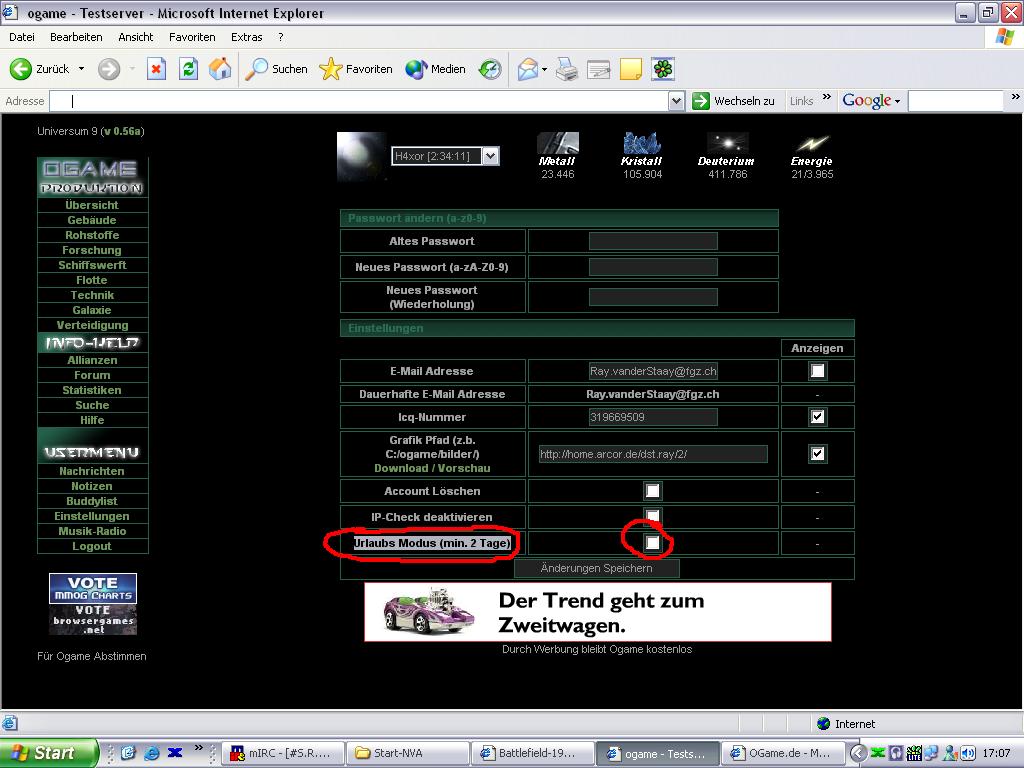Click the Windows Start button
The width and height of the screenshot is (1024, 768).
click(x=48, y=753)
